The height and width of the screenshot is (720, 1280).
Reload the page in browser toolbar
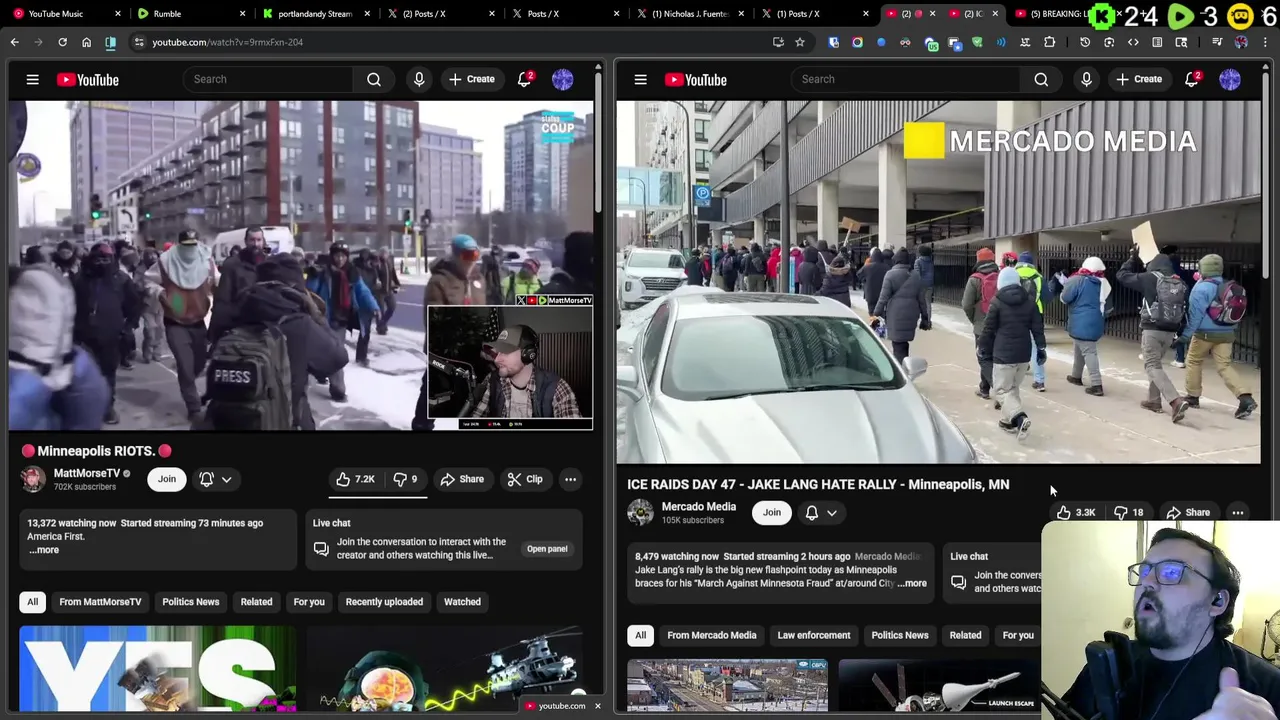click(x=62, y=42)
